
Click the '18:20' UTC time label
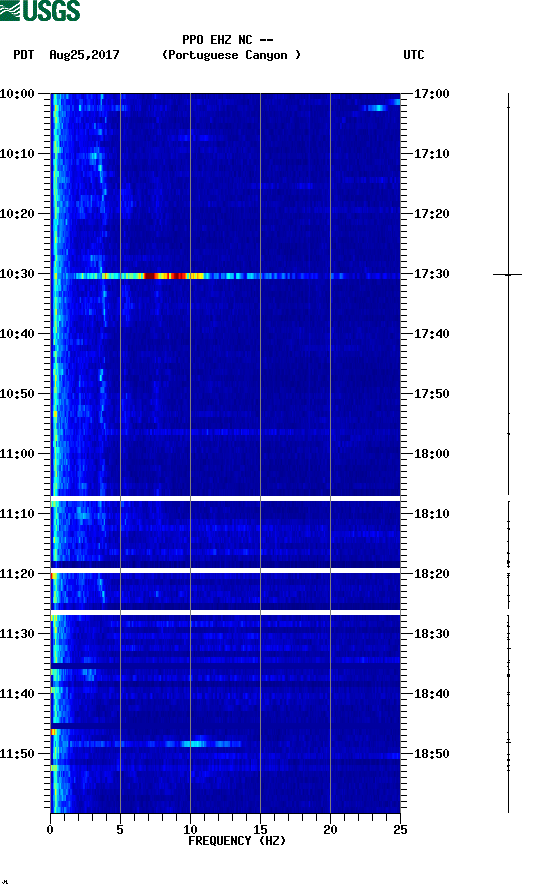click(x=431, y=574)
